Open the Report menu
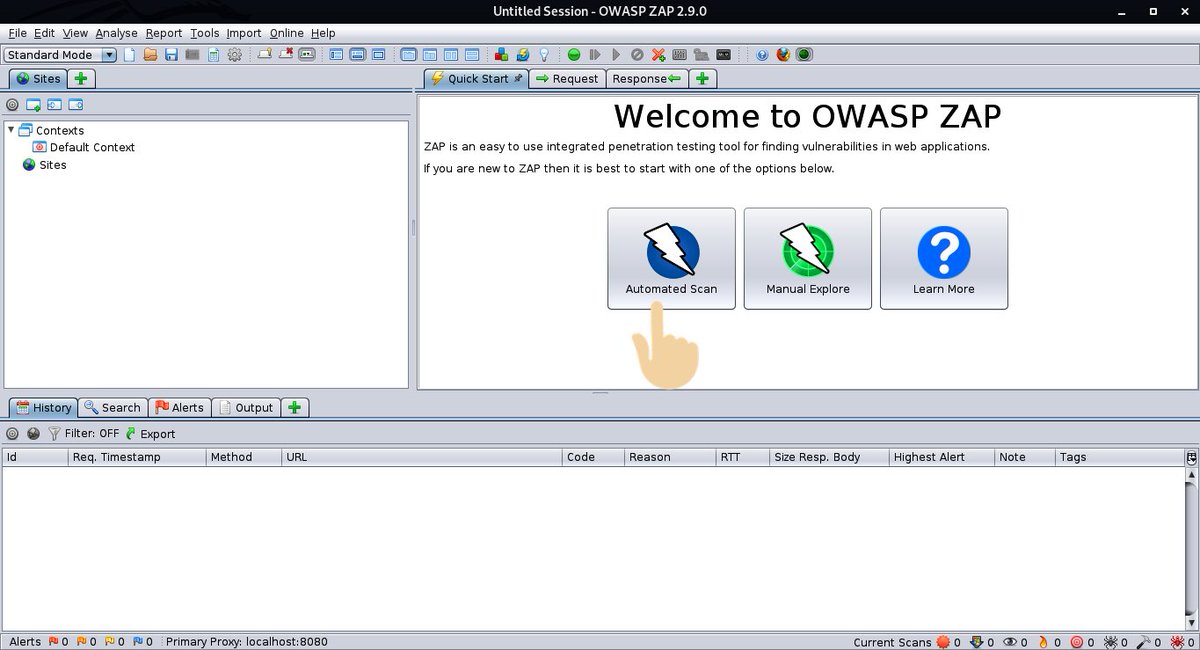Image resolution: width=1200 pixels, height=650 pixels. click(164, 33)
